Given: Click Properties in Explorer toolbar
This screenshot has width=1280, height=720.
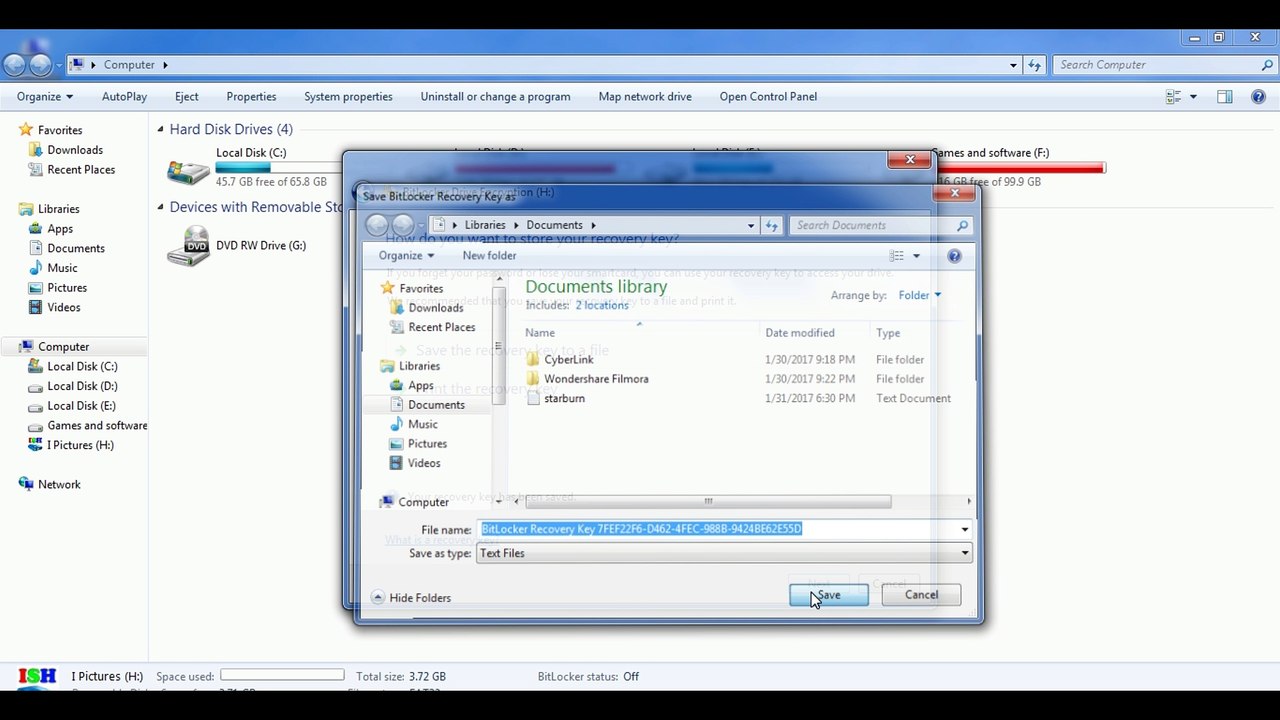Looking at the screenshot, I should tap(251, 97).
